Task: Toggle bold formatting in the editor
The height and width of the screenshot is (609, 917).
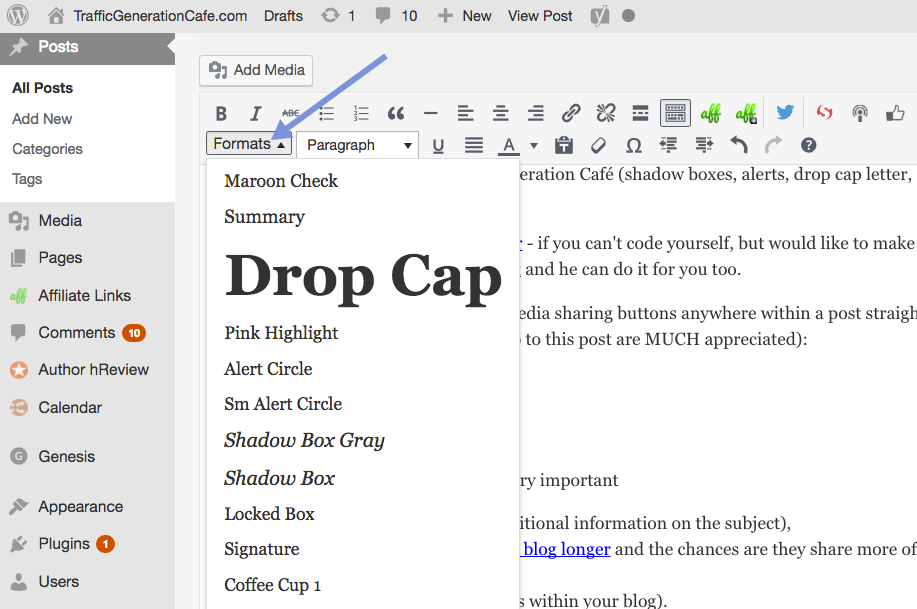Action: (x=221, y=112)
